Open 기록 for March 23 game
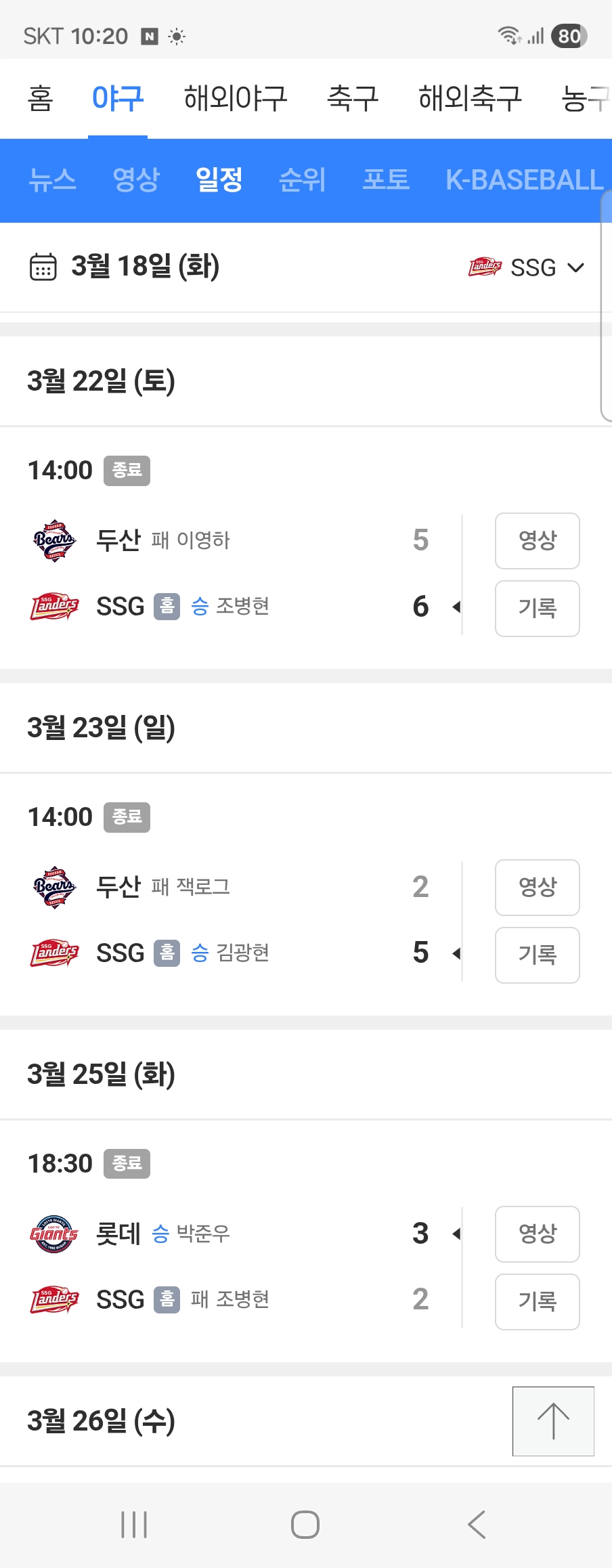The height and width of the screenshot is (1568, 612). (x=538, y=955)
